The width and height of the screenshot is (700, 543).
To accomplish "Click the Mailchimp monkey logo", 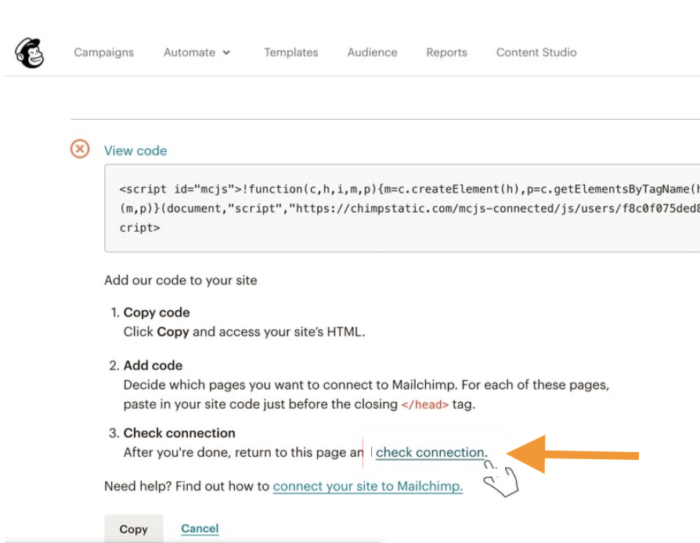I will (29, 53).
